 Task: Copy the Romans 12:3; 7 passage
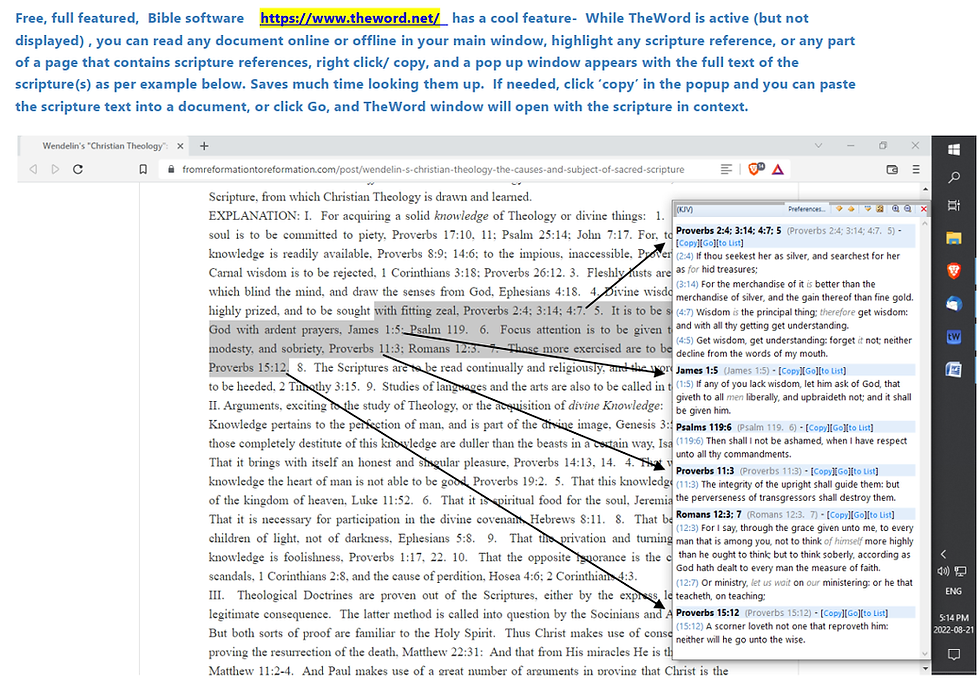[x=838, y=515]
